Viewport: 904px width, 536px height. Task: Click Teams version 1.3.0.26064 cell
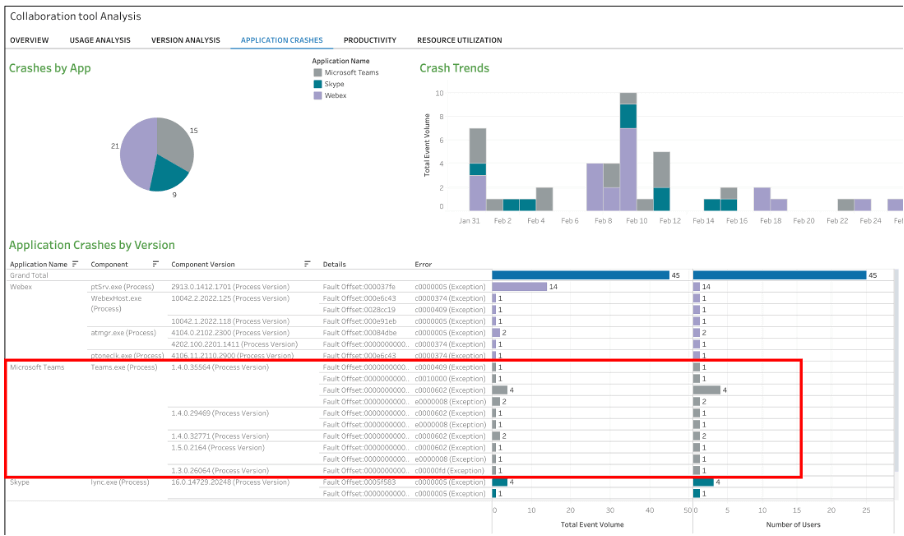tap(220, 470)
